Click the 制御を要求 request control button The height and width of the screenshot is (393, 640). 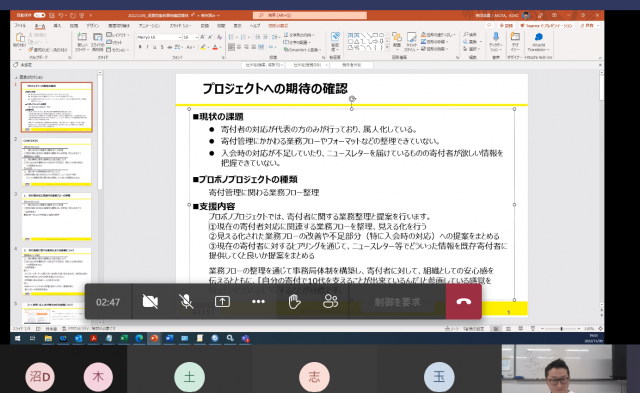(397, 302)
